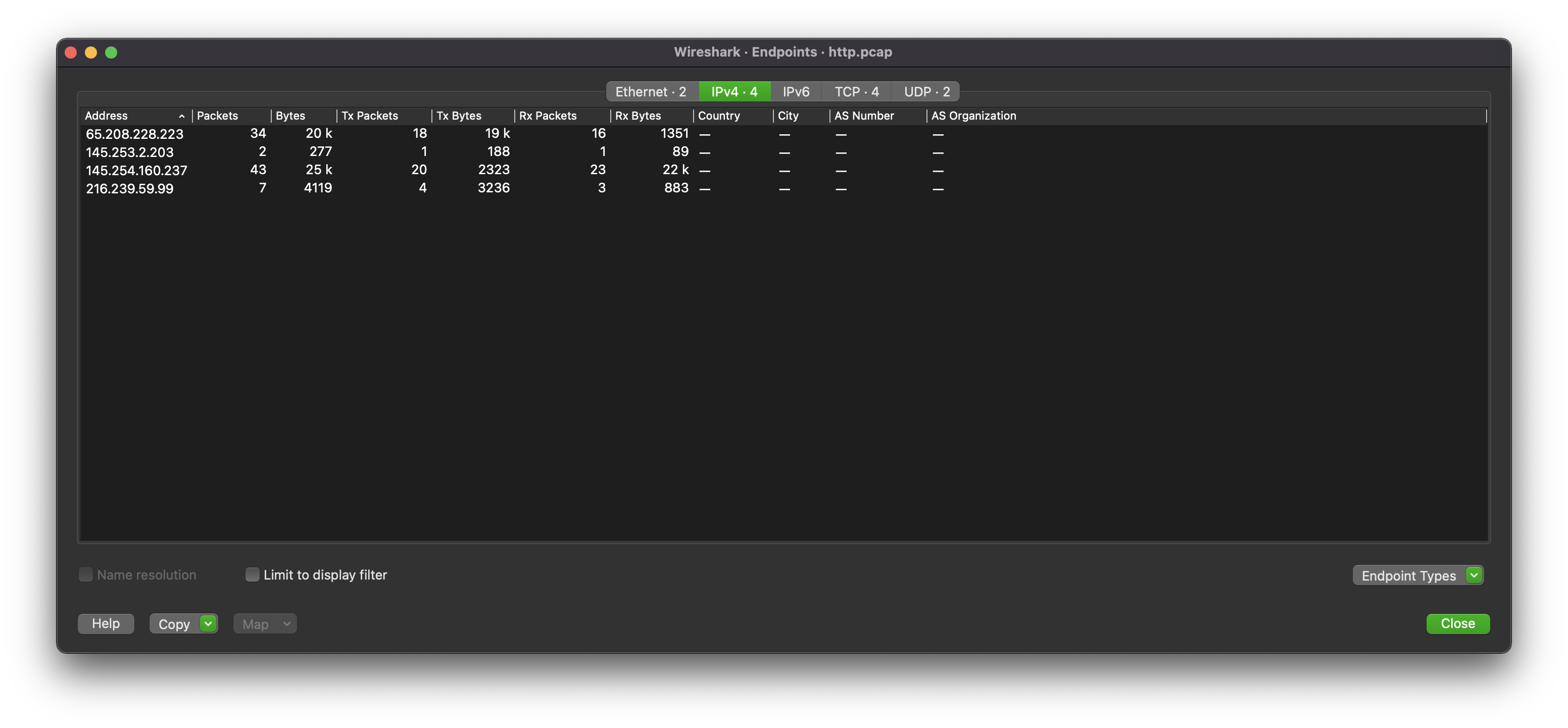Enable Name resolution checkbox
This screenshot has height=728, width=1568.
click(85, 574)
